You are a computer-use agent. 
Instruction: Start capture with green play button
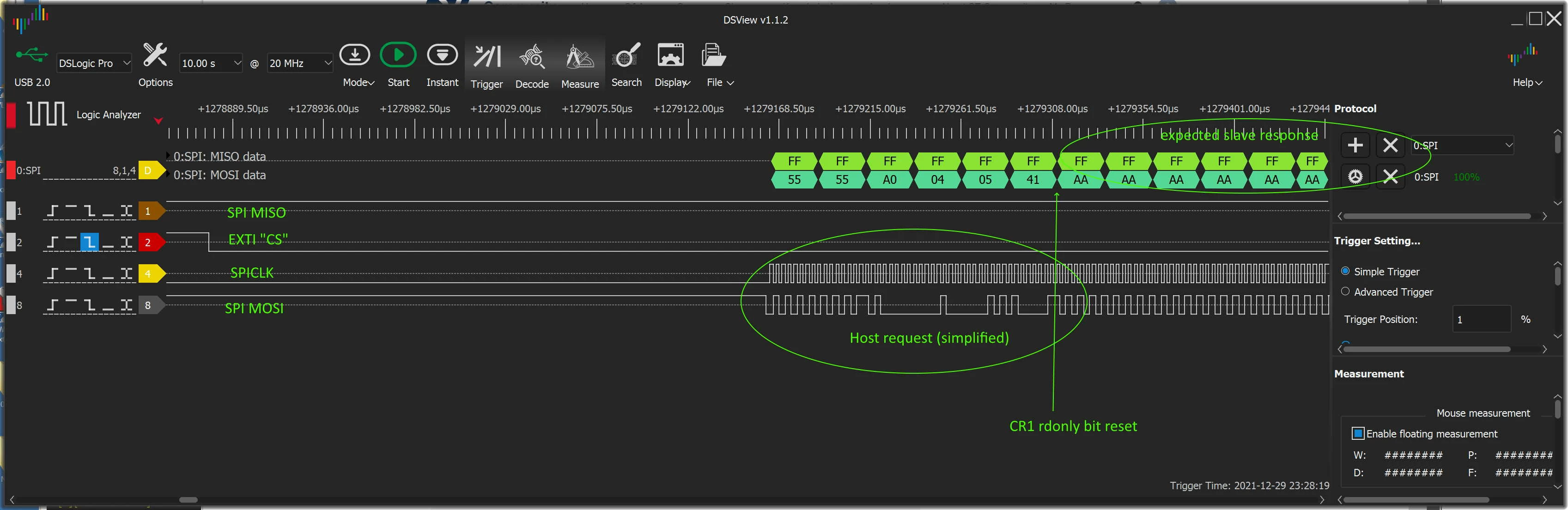398,55
